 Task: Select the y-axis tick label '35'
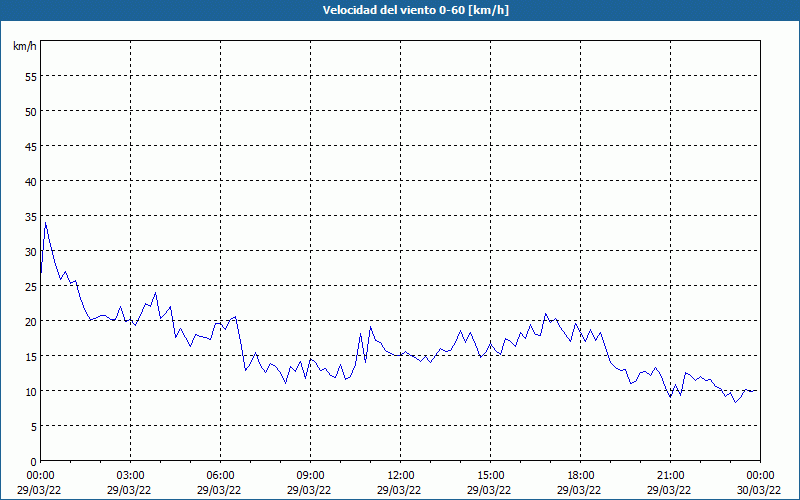coord(31,217)
